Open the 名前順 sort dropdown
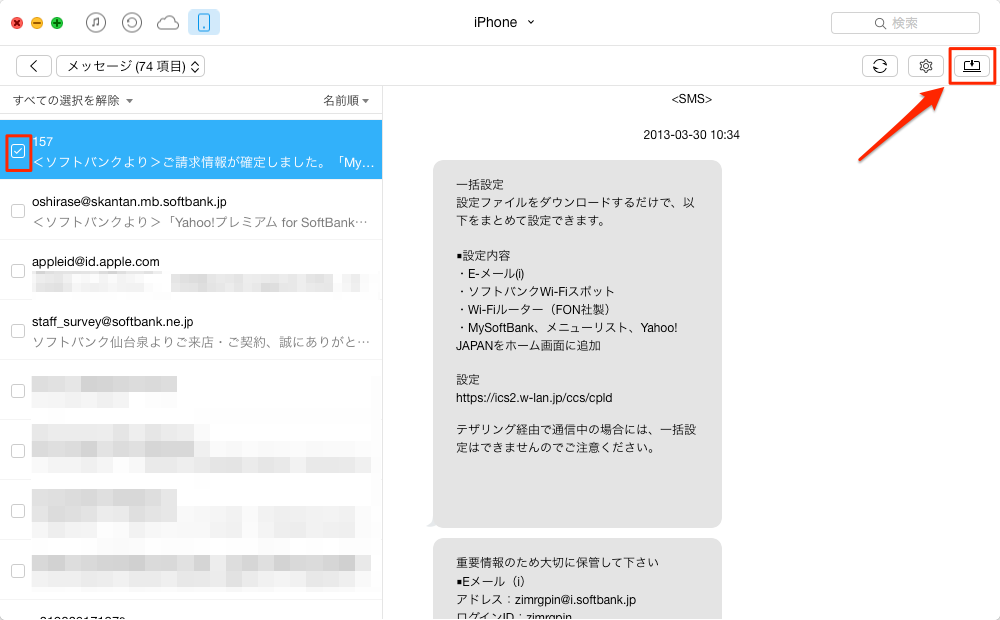 (346, 100)
